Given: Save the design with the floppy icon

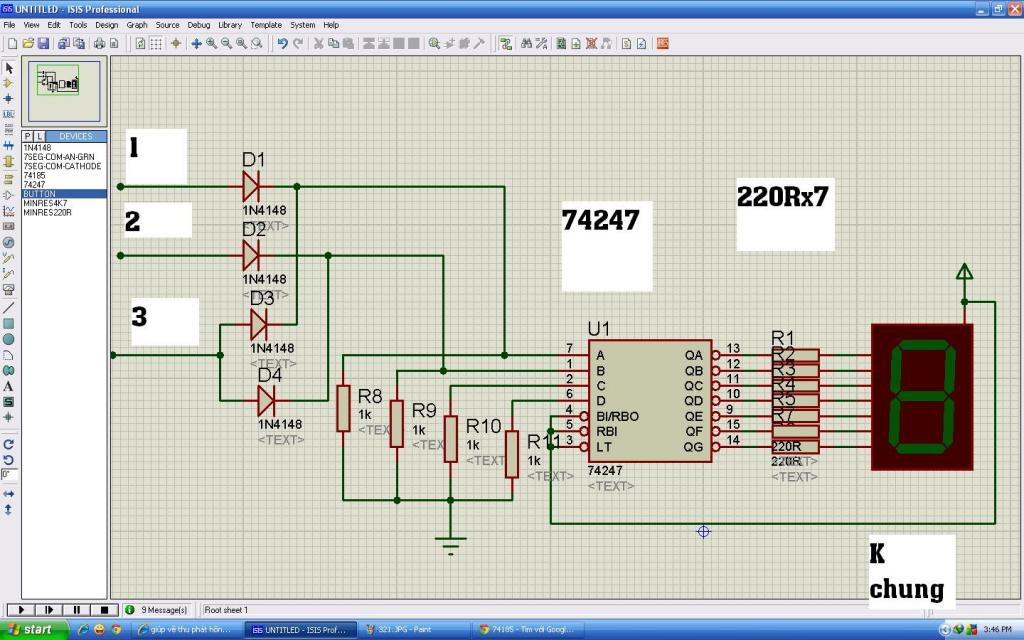Looking at the screenshot, I should (43, 44).
